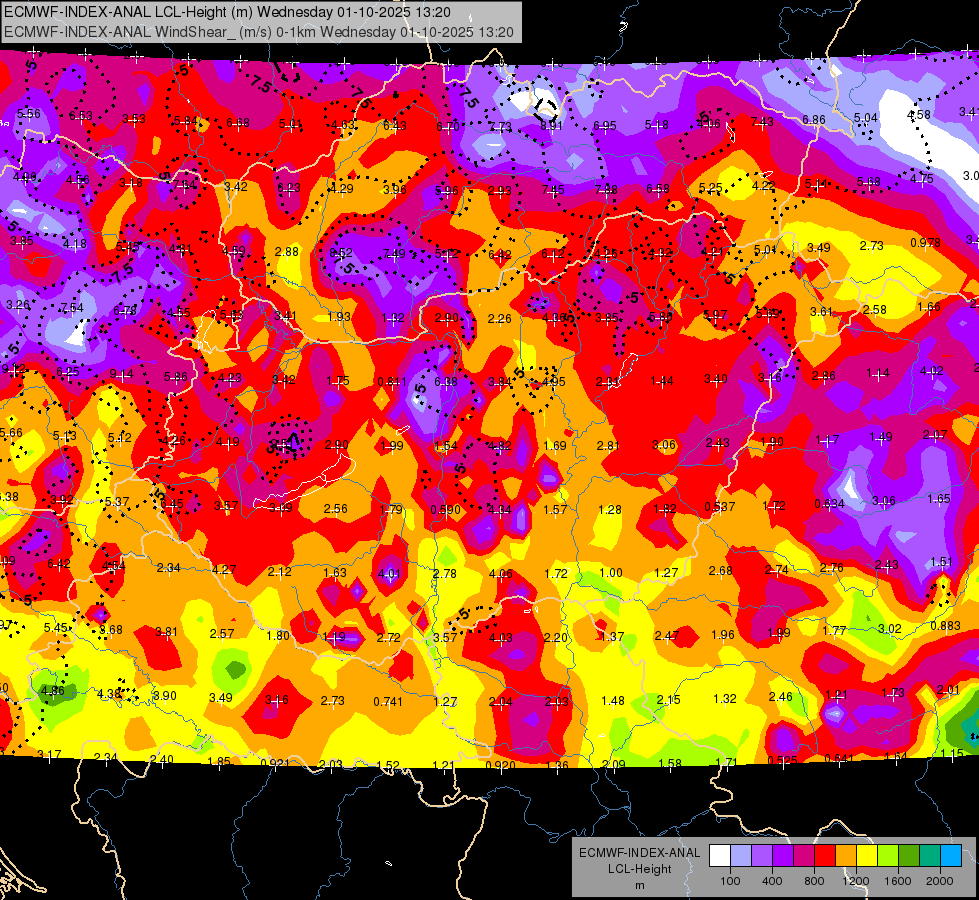The image size is (979, 900).
Task: Click the magenta legend swatch
Action: pyautogui.click(x=804, y=855)
